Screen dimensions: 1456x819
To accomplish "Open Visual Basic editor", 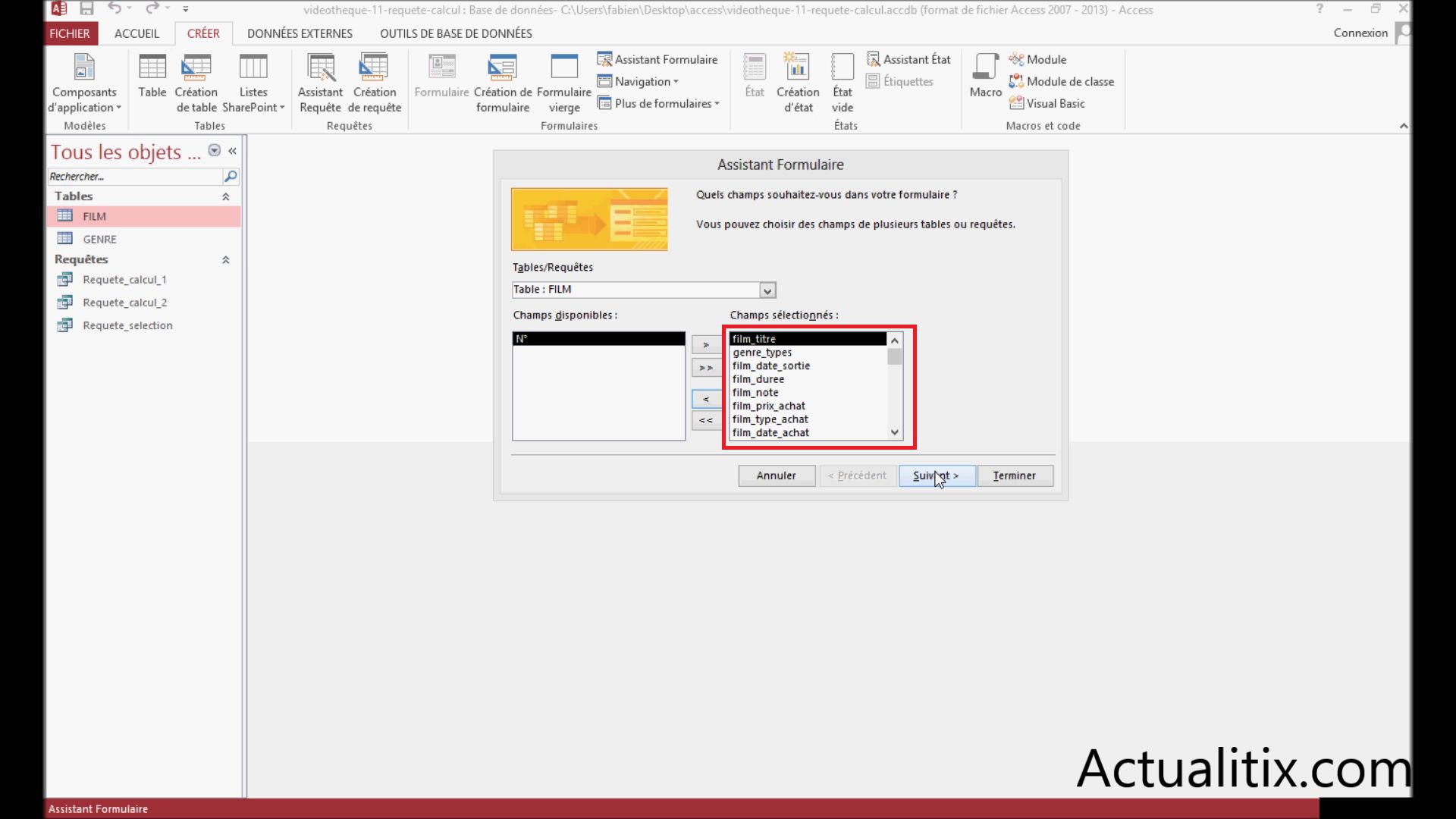I will (1046, 103).
